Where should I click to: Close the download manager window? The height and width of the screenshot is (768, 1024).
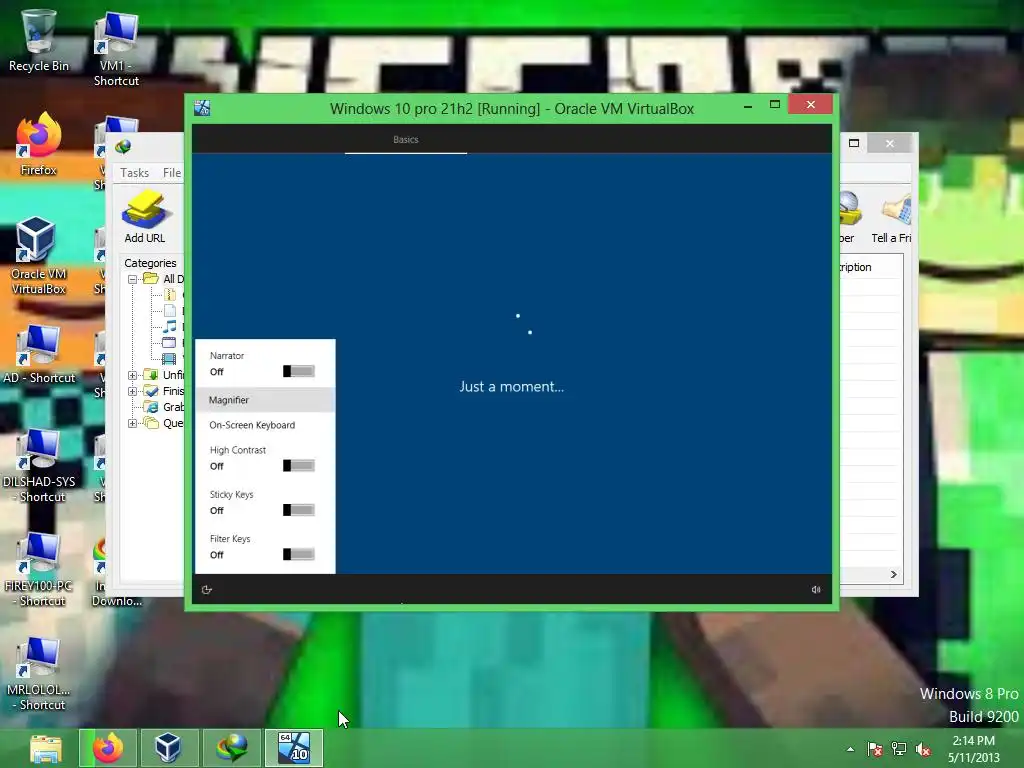pos(889,143)
